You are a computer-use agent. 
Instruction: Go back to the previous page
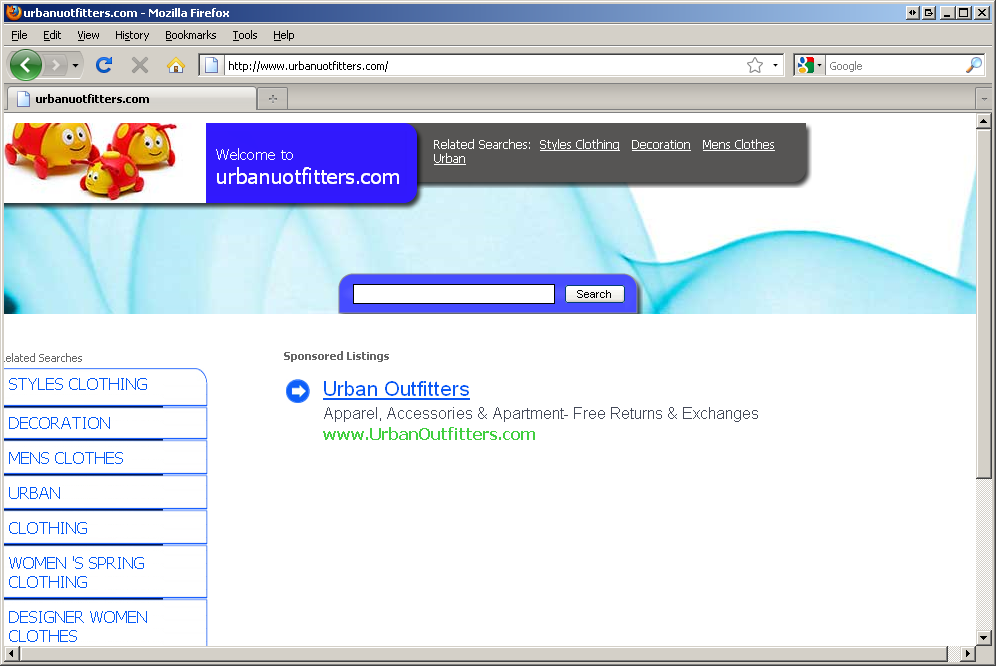tap(25, 65)
